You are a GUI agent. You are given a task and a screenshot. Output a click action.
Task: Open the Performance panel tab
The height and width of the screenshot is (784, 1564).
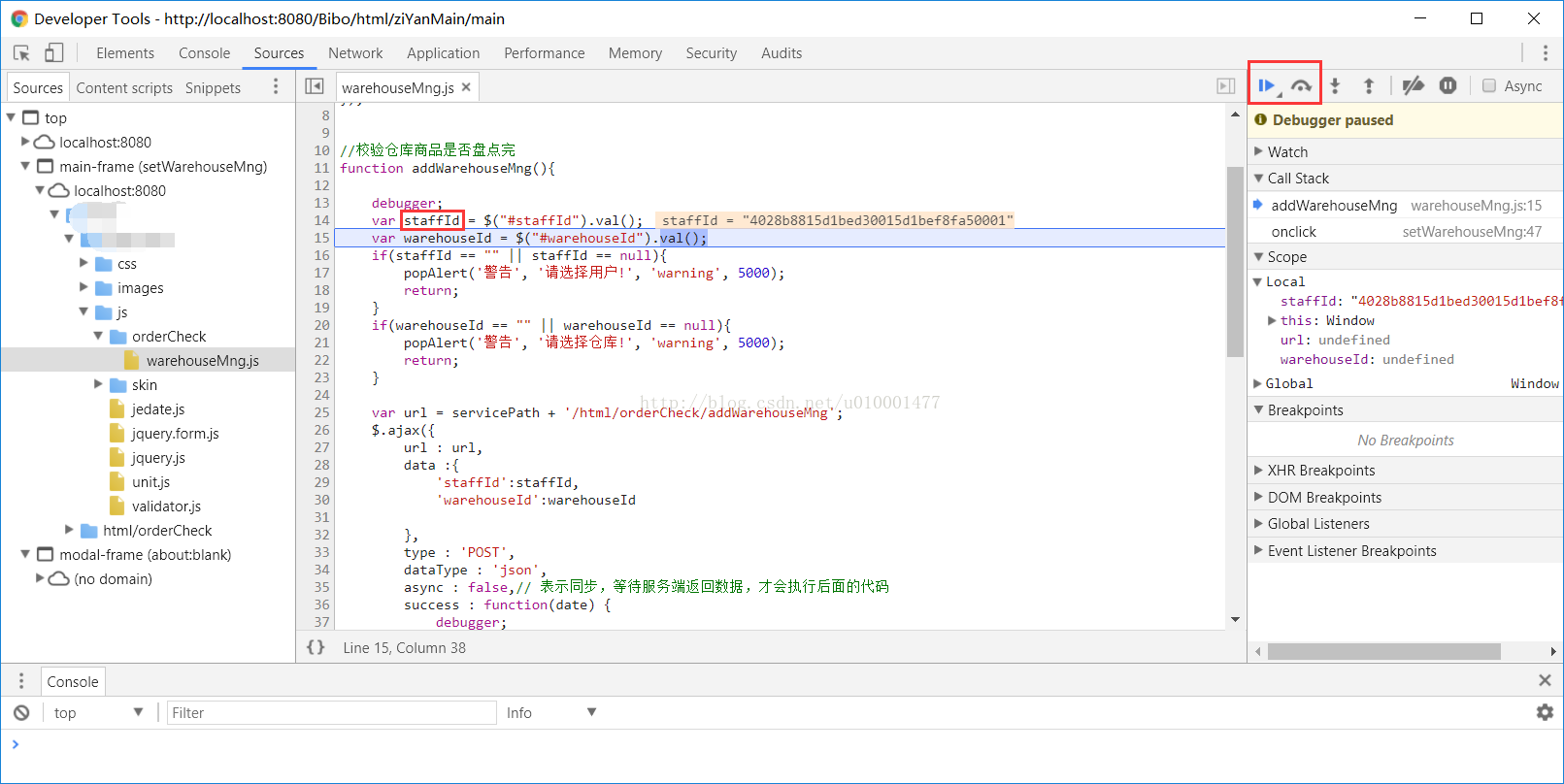pyautogui.click(x=544, y=53)
